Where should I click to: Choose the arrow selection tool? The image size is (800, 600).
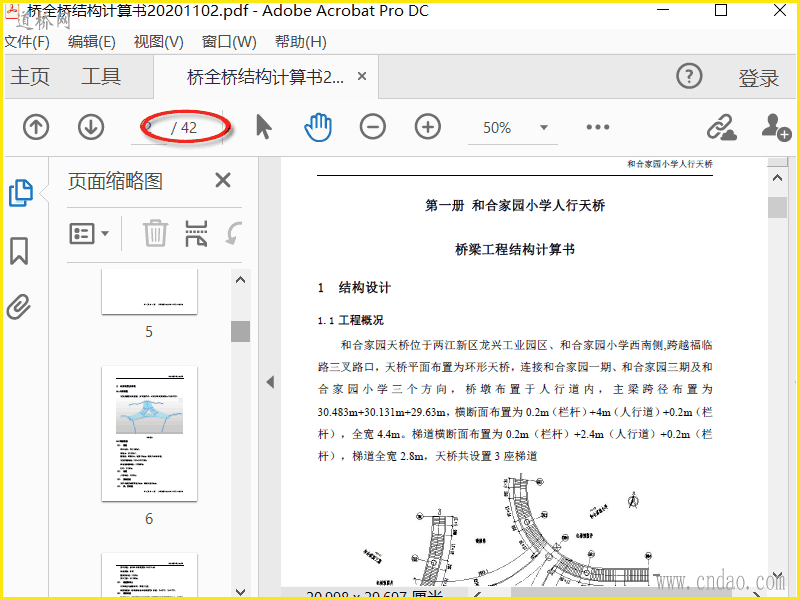click(x=263, y=127)
